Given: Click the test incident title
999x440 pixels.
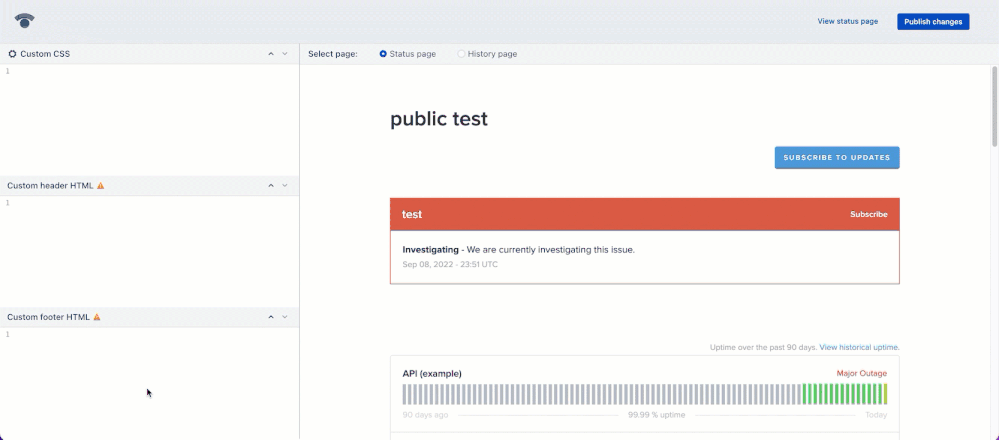Looking at the screenshot, I should click(x=412, y=215).
